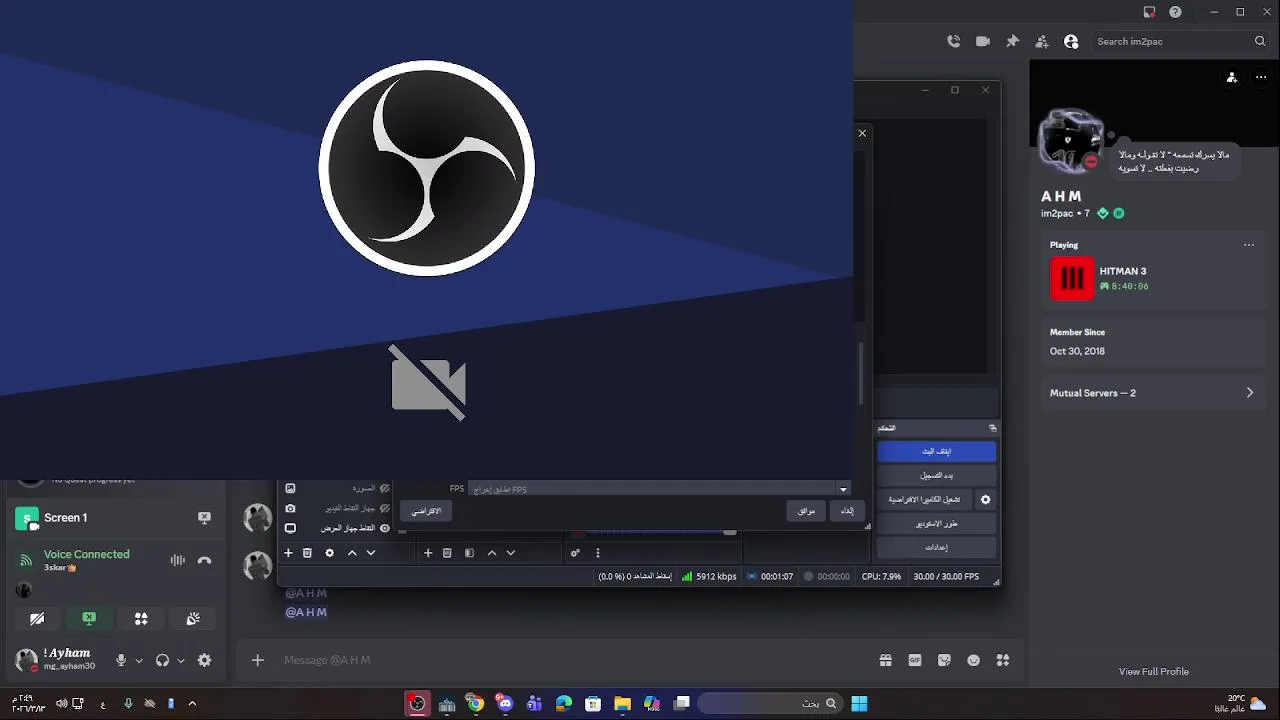Open the GIF picker
Screen dimensions: 1280x720
[914, 660]
